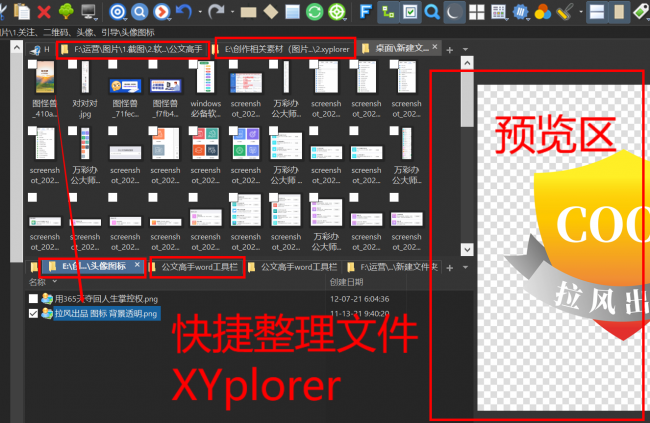
Task: Click the single vertical pane icon
Action: click(619, 12)
